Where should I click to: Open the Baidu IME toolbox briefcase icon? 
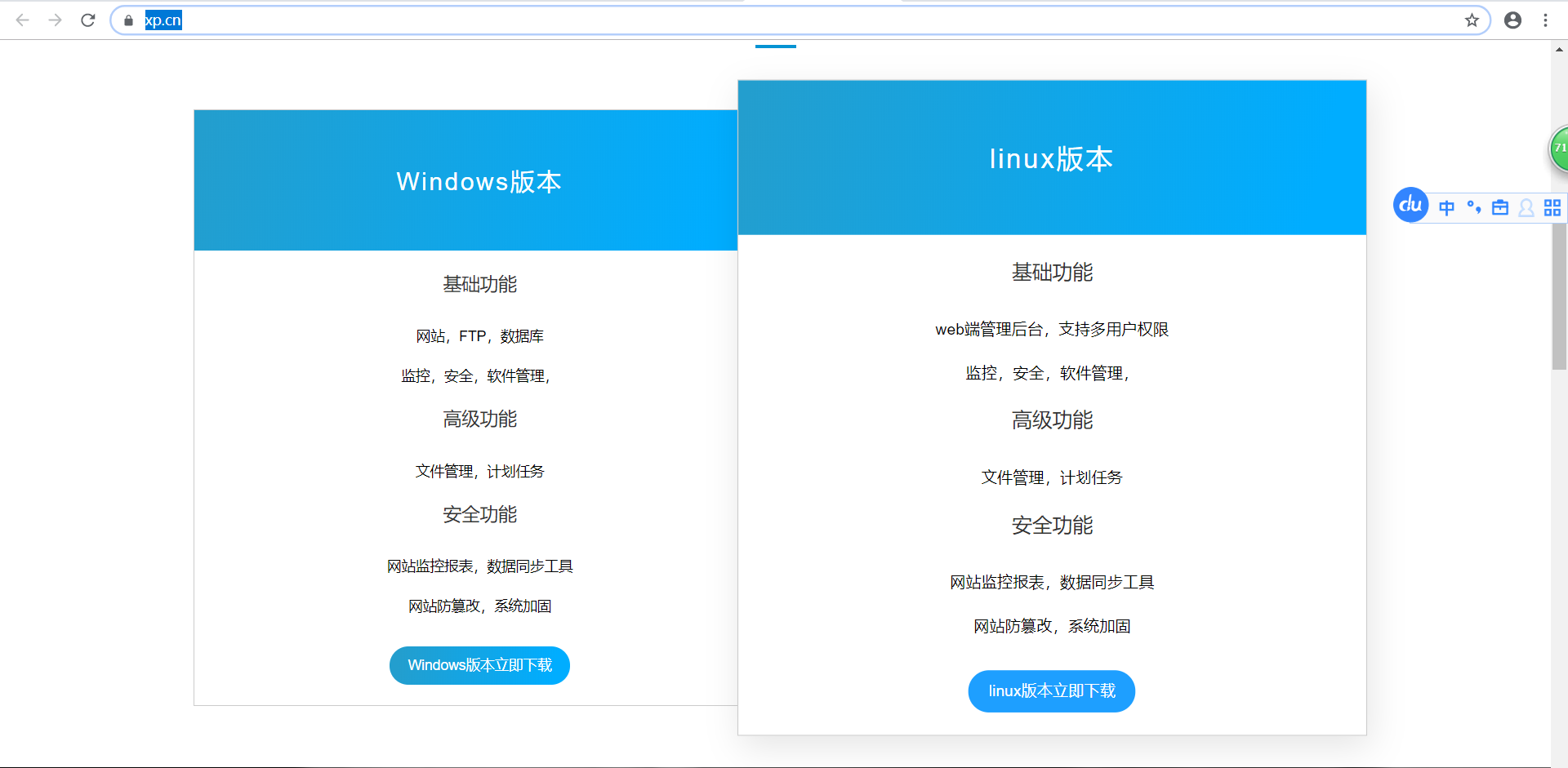tap(1500, 207)
